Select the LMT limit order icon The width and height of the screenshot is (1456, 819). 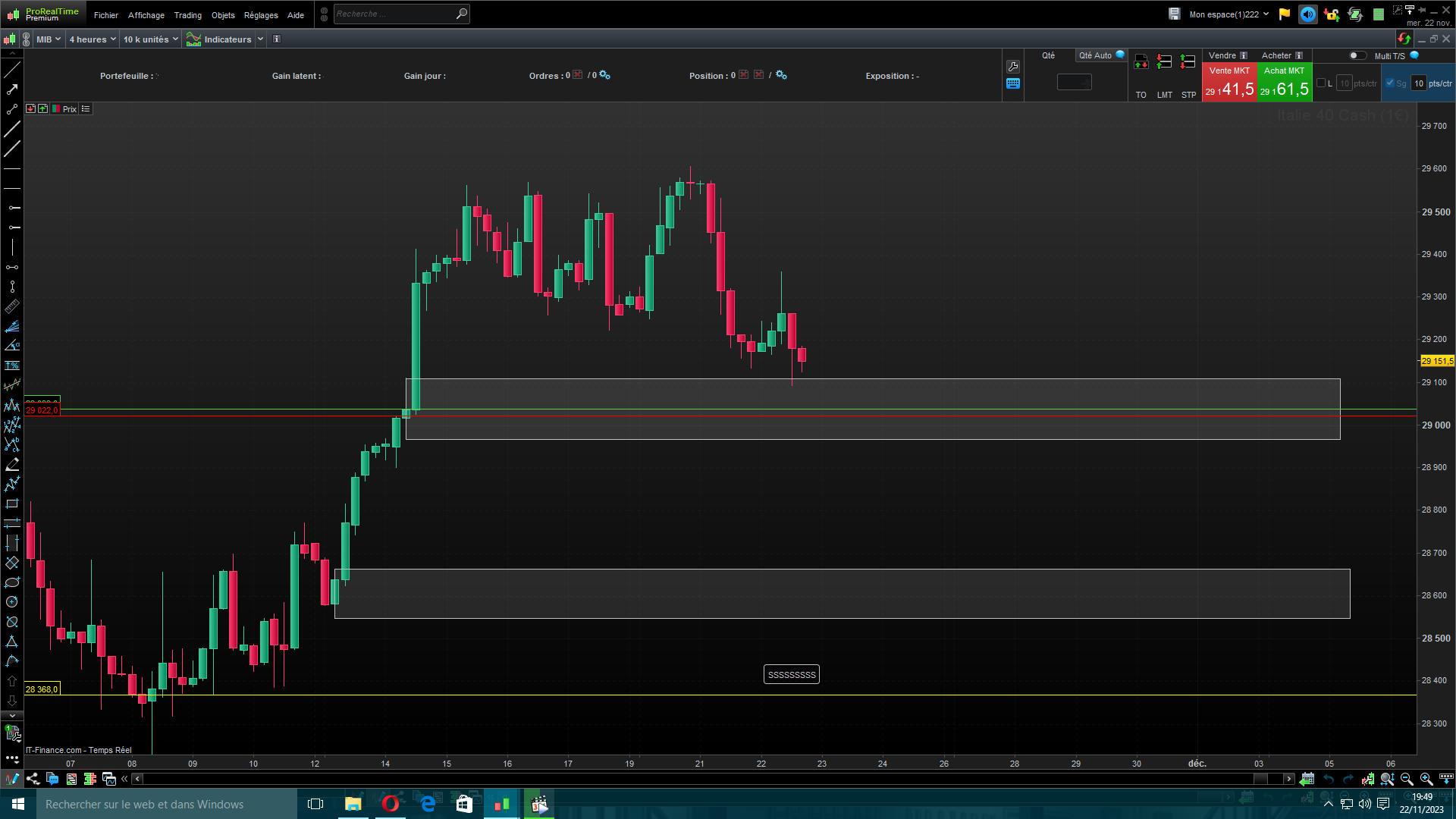(1164, 62)
